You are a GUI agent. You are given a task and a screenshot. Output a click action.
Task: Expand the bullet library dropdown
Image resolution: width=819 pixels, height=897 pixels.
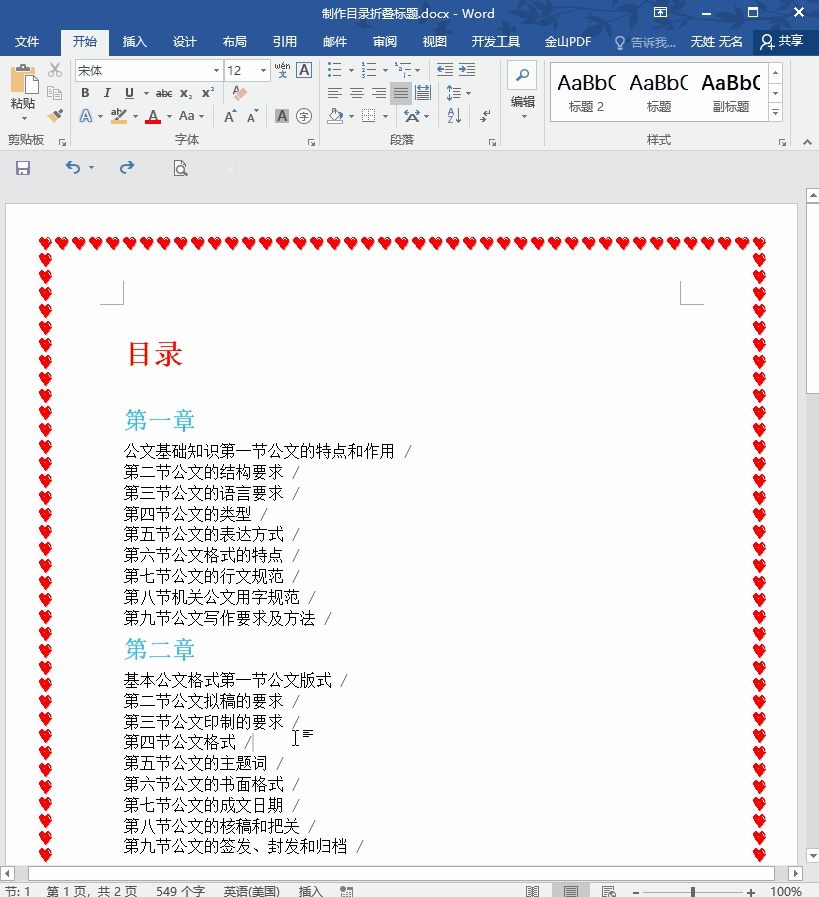[351, 70]
